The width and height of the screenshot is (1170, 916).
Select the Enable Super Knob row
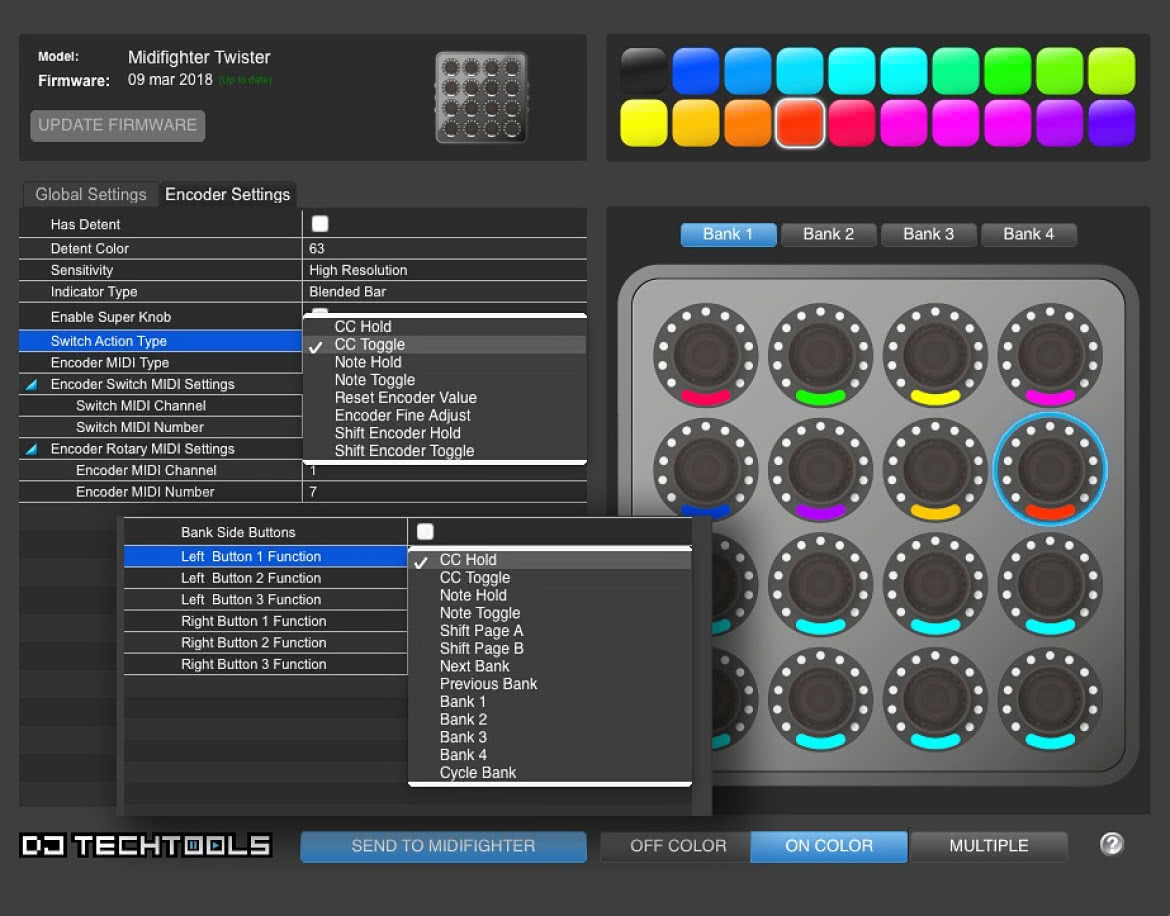pos(160,317)
